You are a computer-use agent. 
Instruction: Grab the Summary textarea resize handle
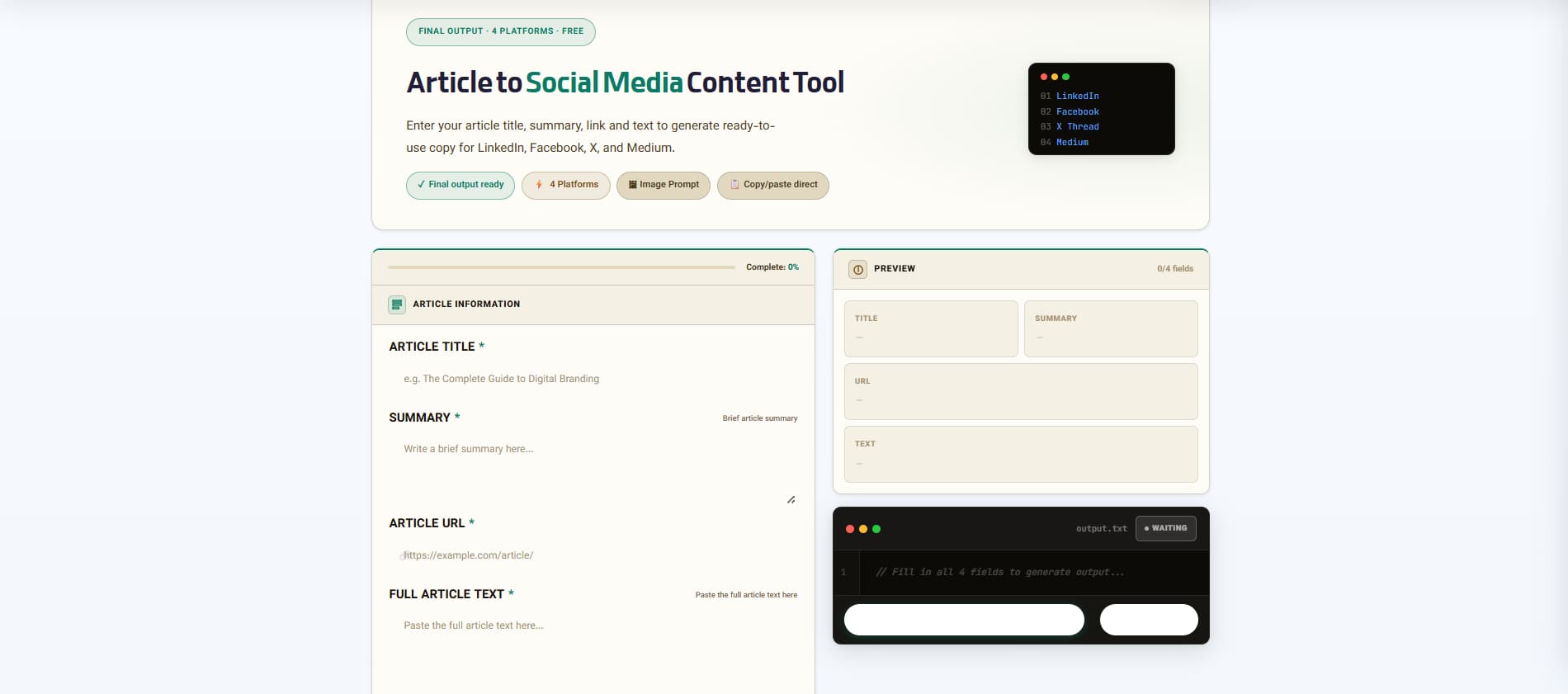[791, 499]
